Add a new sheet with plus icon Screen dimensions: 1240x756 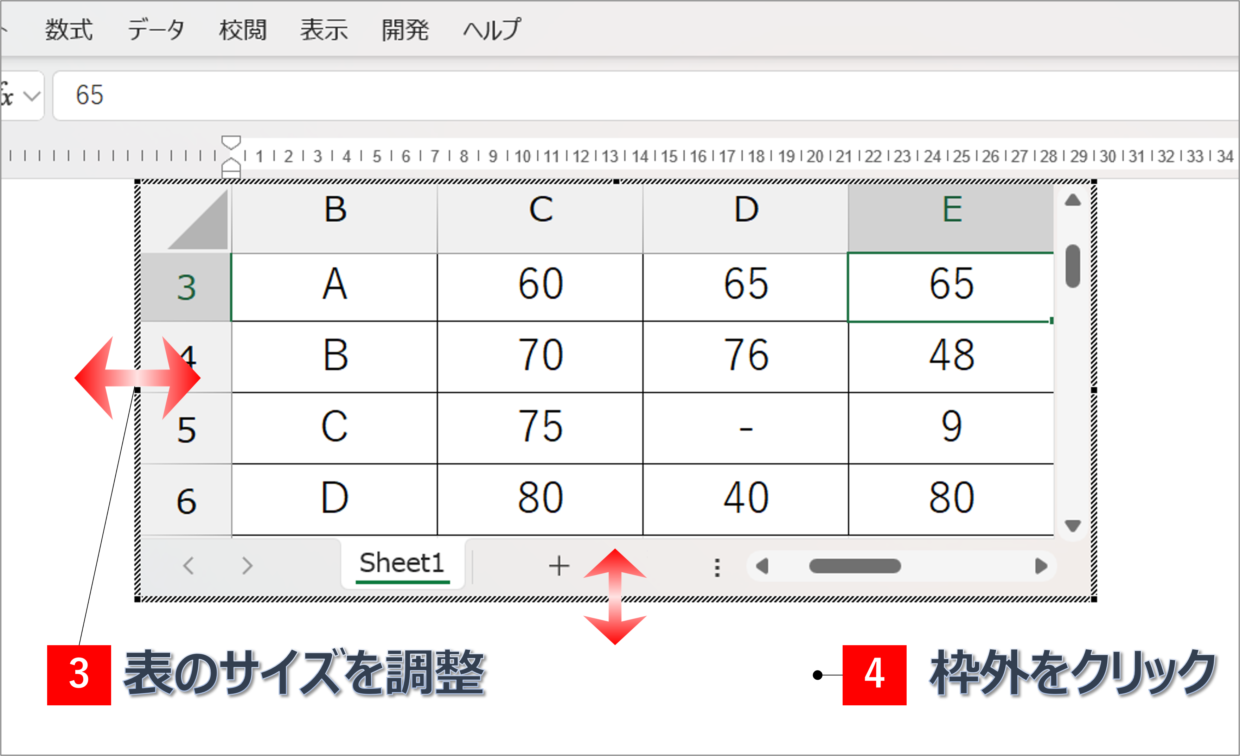(x=558, y=566)
